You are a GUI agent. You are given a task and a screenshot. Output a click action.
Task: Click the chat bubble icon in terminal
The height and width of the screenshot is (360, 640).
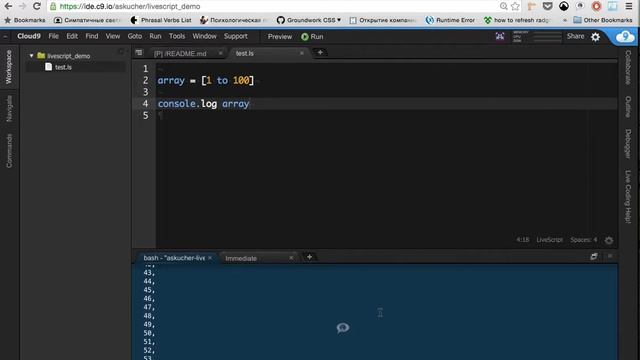click(343, 328)
